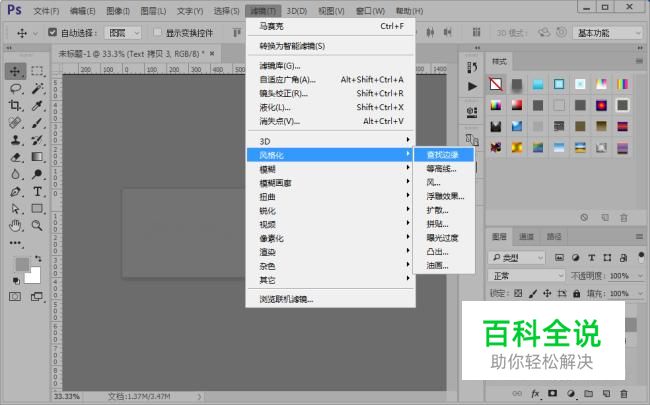Toggle the 自动选择 checkbox
650x405 pixels.
point(52,32)
